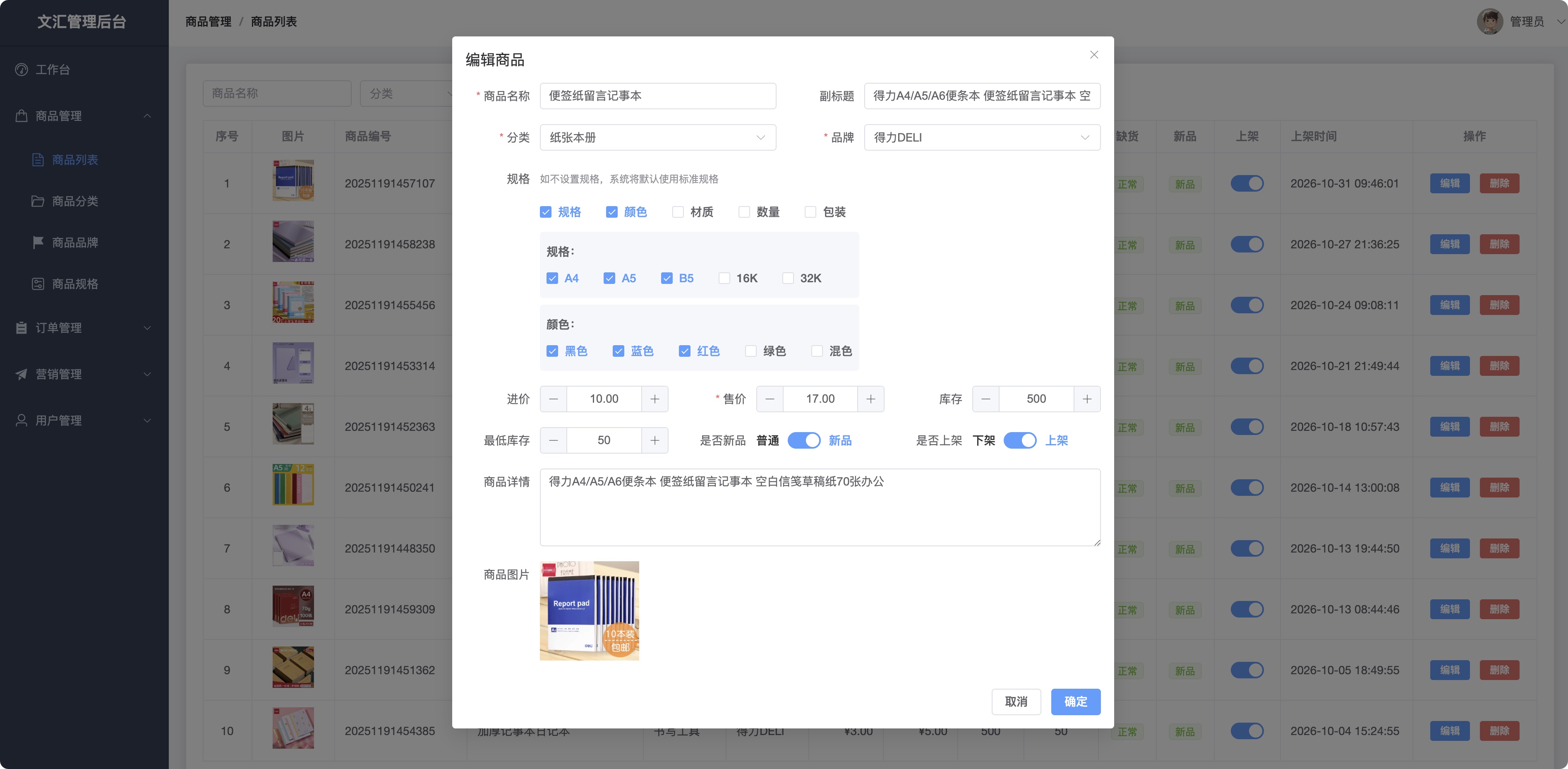Click the 商品品牌 flag icon
1568x769 pixels.
(x=38, y=242)
